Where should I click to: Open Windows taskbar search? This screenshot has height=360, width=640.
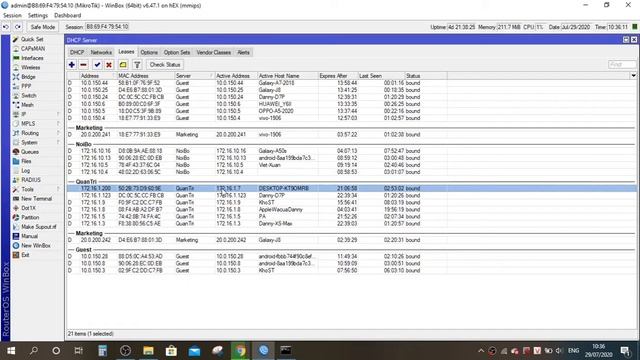34,351
